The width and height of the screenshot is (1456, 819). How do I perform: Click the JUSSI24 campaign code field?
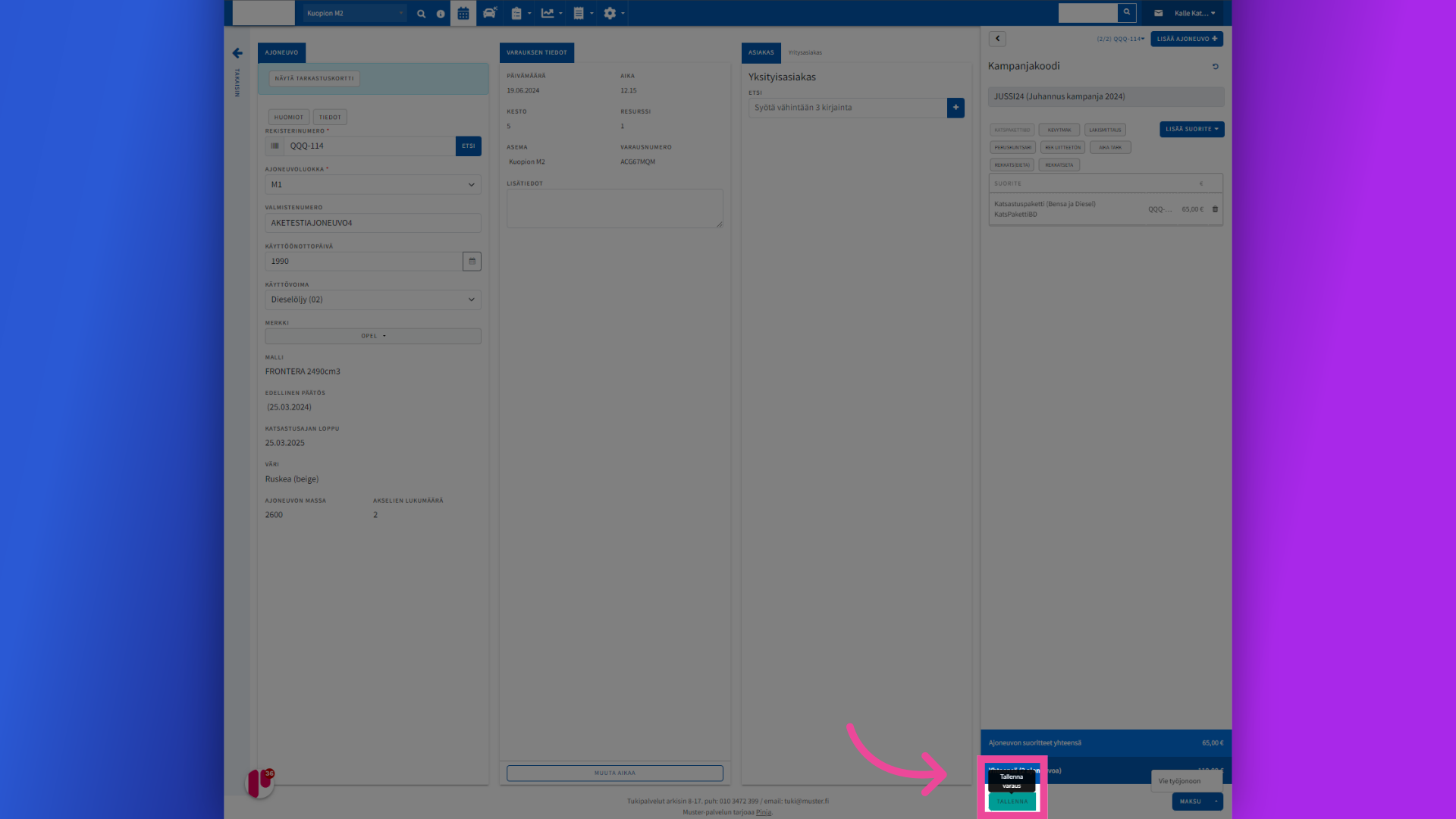tap(1106, 97)
